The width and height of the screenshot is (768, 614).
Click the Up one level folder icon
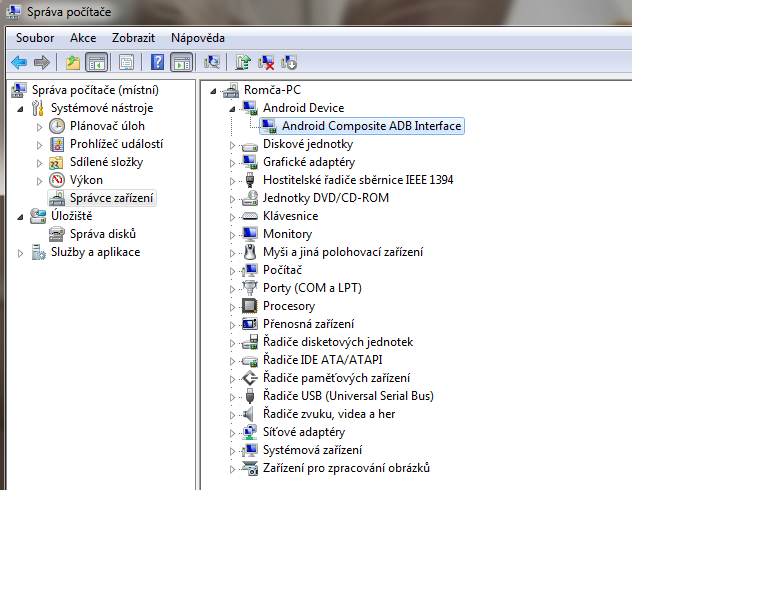72,62
